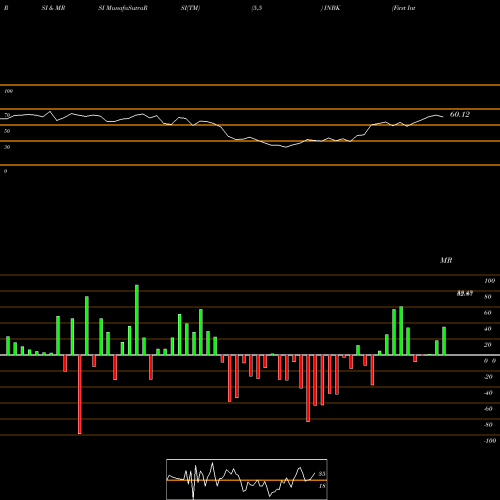Click the longest red MR bar
500x500 pixels.
[79, 394]
